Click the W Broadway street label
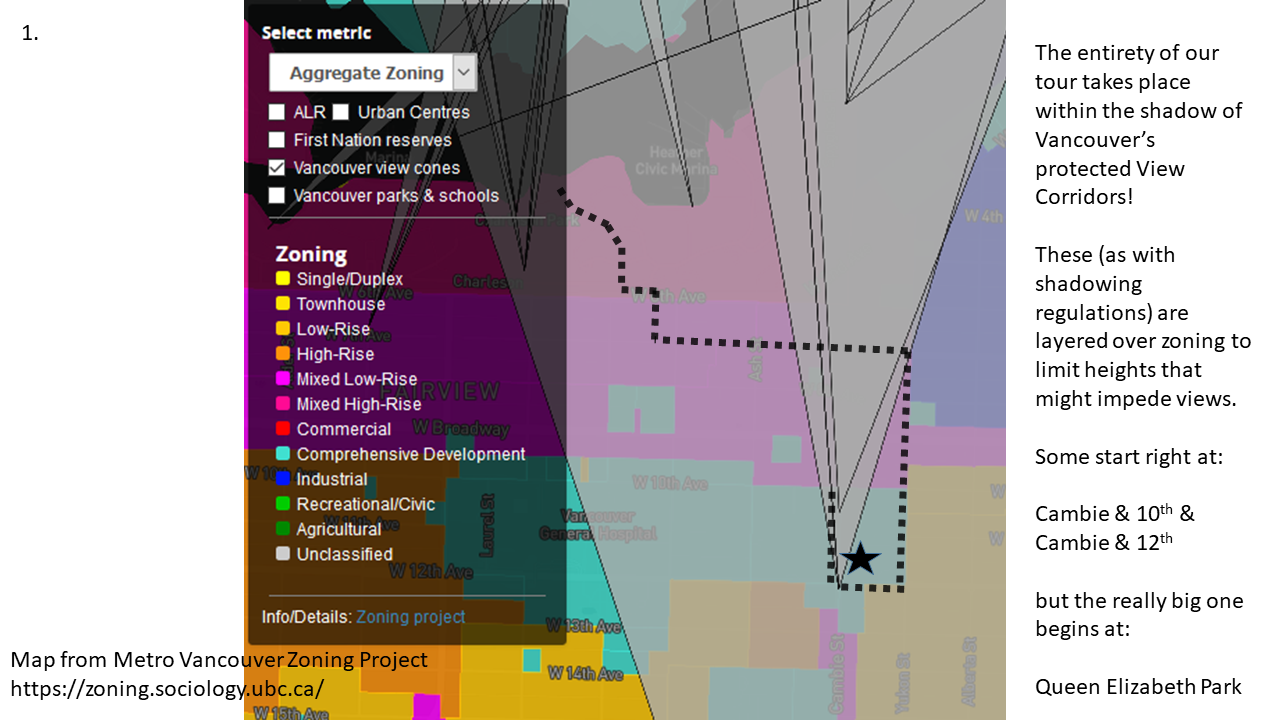The height and width of the screenshot is (720, 1280). pyautogui.click(x=462, y=429)
